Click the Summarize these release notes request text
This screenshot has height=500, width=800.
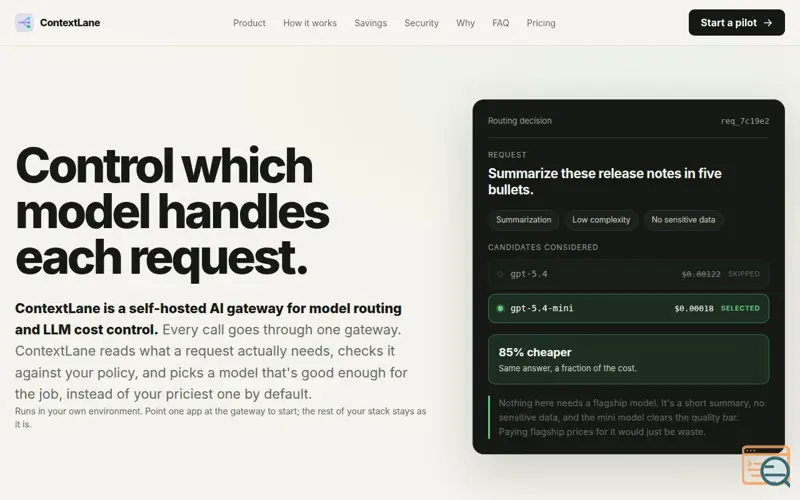[605, 181]
